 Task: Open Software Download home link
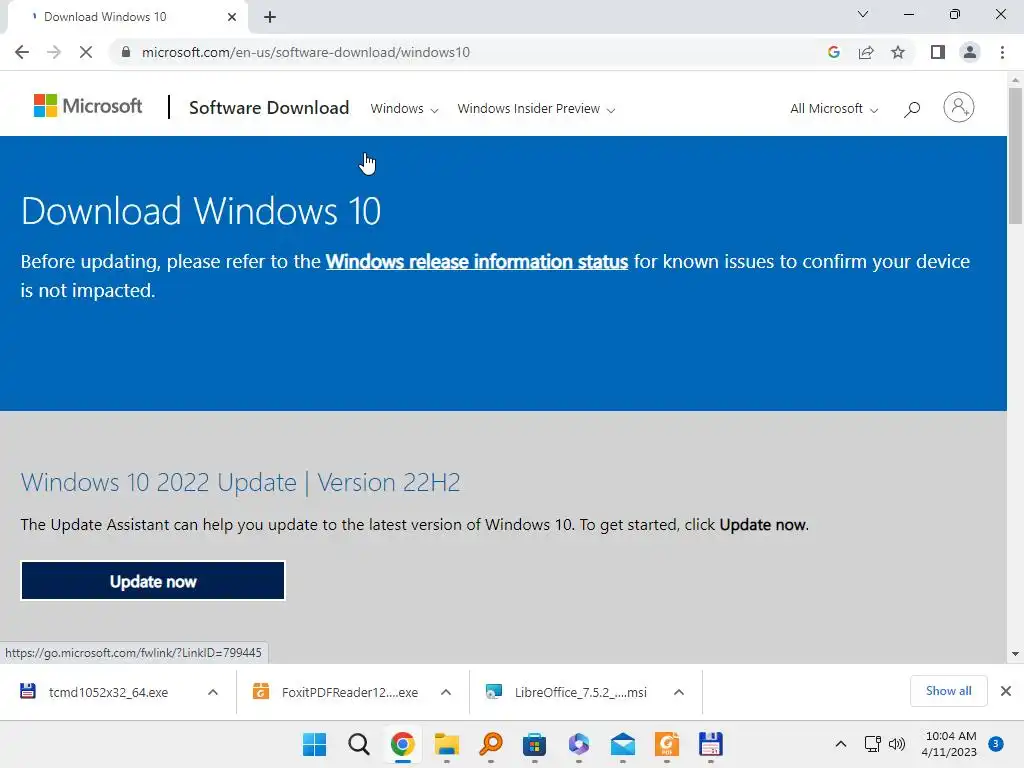tap(269, 108)
